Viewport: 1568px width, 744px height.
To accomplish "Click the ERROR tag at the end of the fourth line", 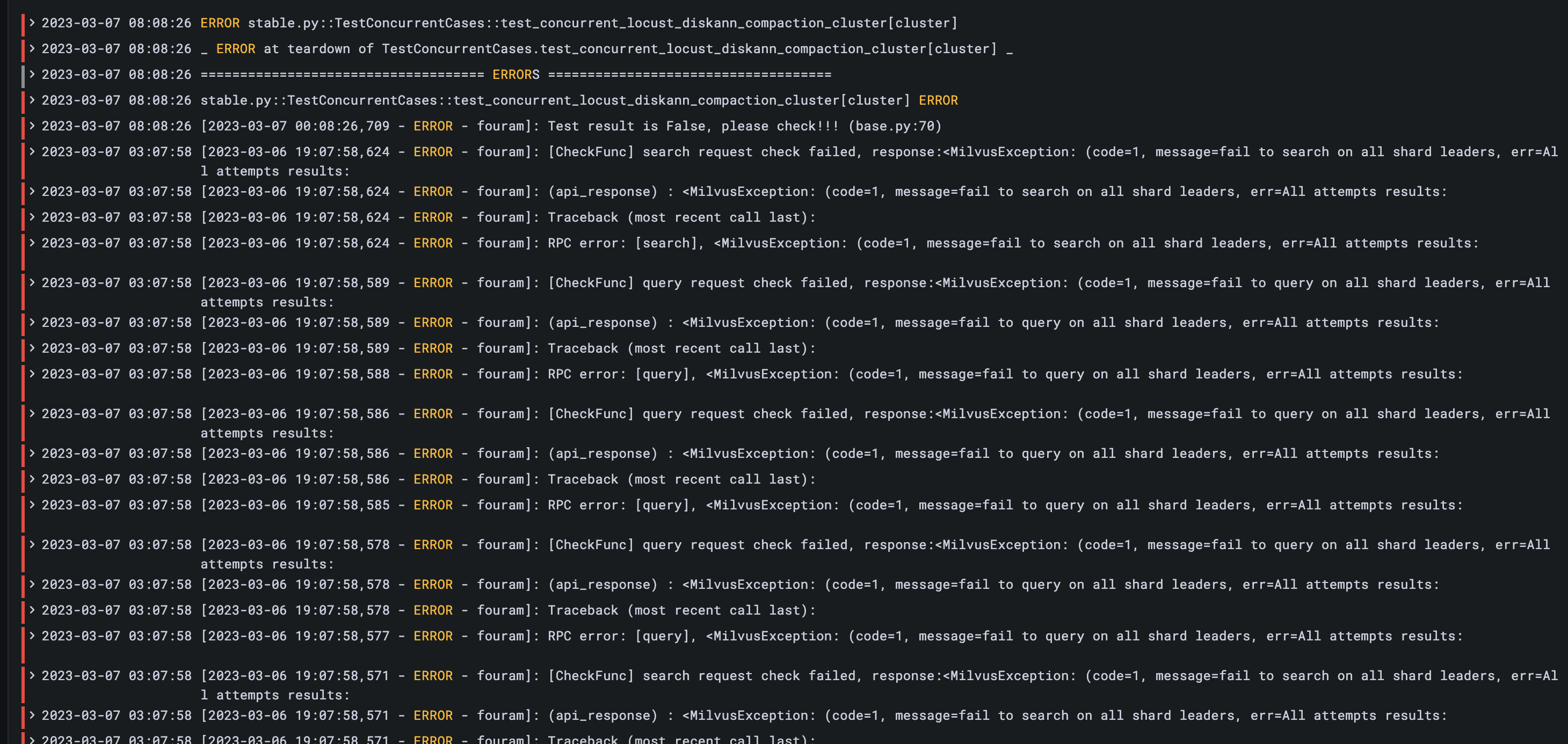I will click(x=938, y=100).
